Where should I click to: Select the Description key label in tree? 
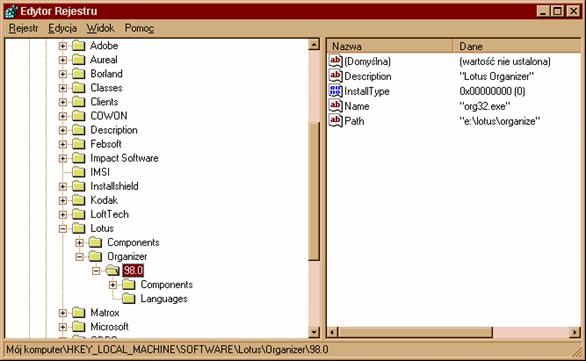tap(114, 130)
